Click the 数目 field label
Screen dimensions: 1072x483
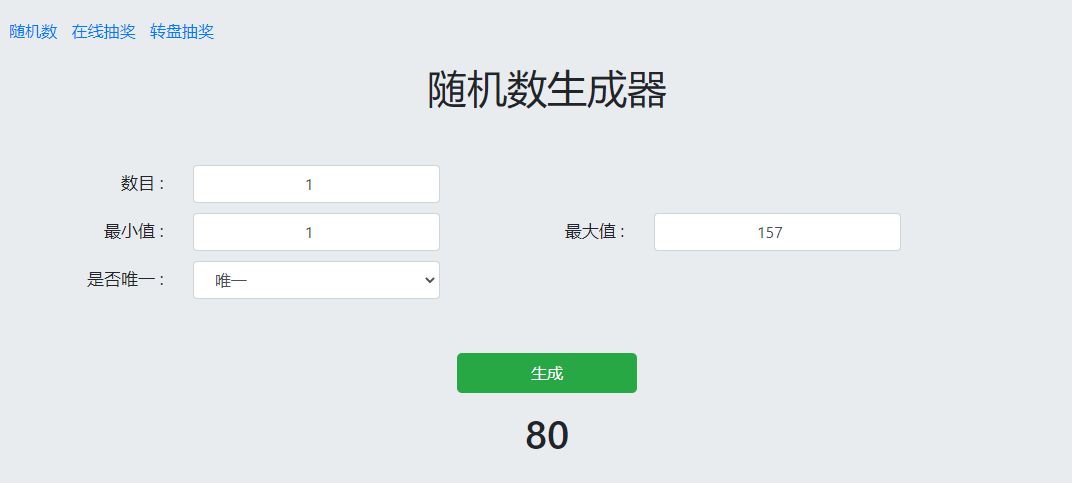click(142, 184)
